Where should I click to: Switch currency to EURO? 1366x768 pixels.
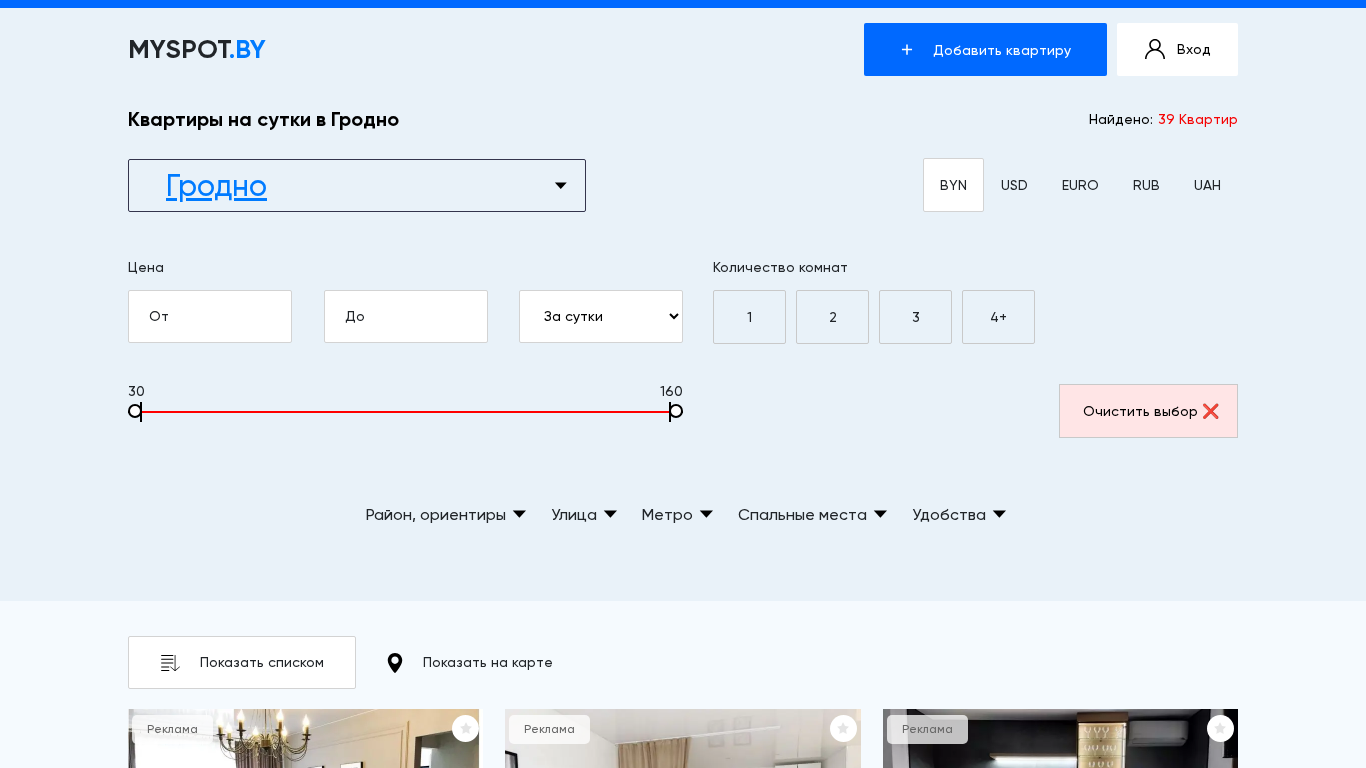tap(1080, 185)
